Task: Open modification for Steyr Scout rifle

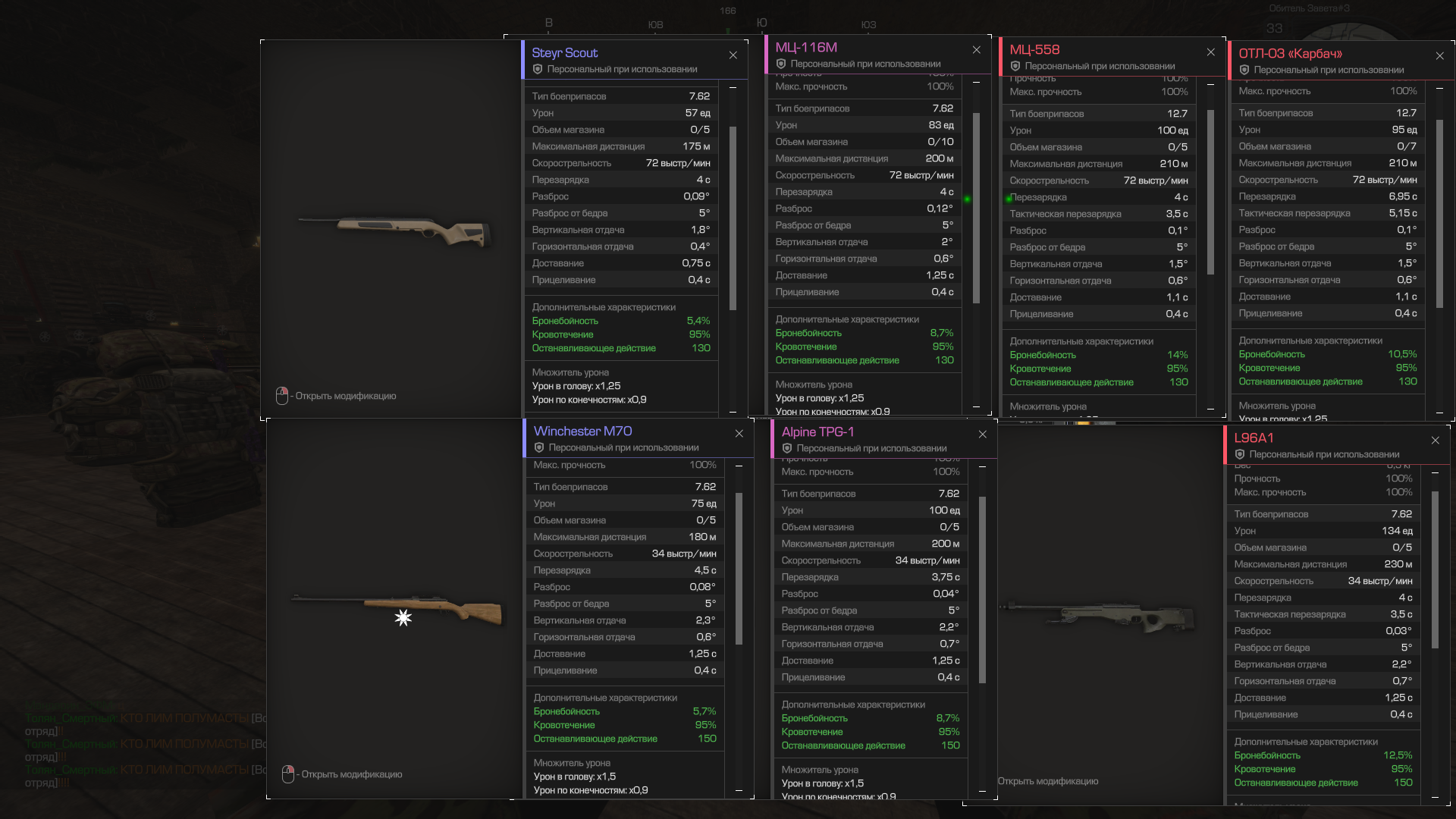Action: pos(345,396)
